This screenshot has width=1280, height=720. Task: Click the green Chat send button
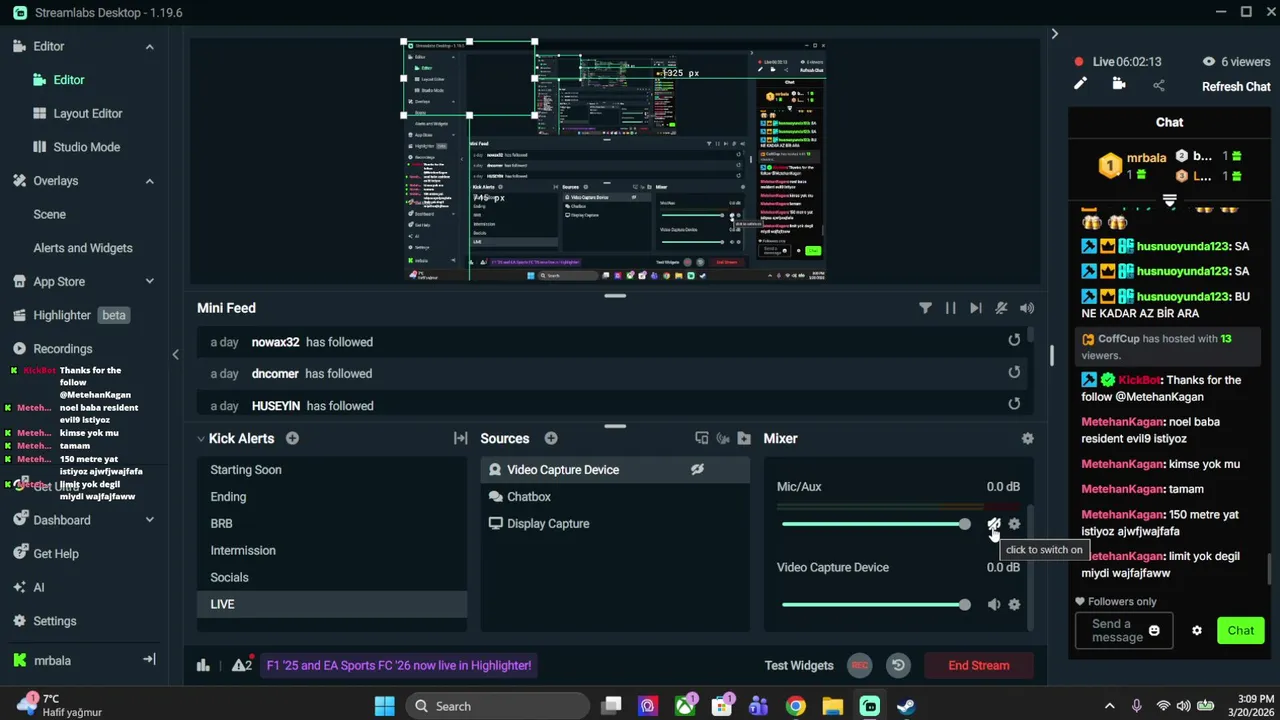coord(1241,631)
